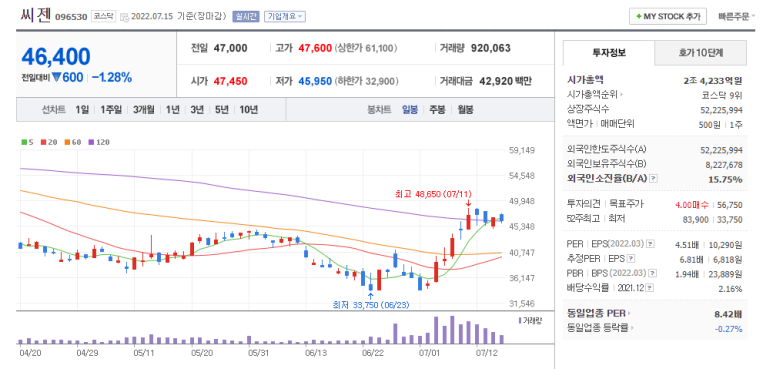Select the 10년 line chart period

click(x=248, y=109)
